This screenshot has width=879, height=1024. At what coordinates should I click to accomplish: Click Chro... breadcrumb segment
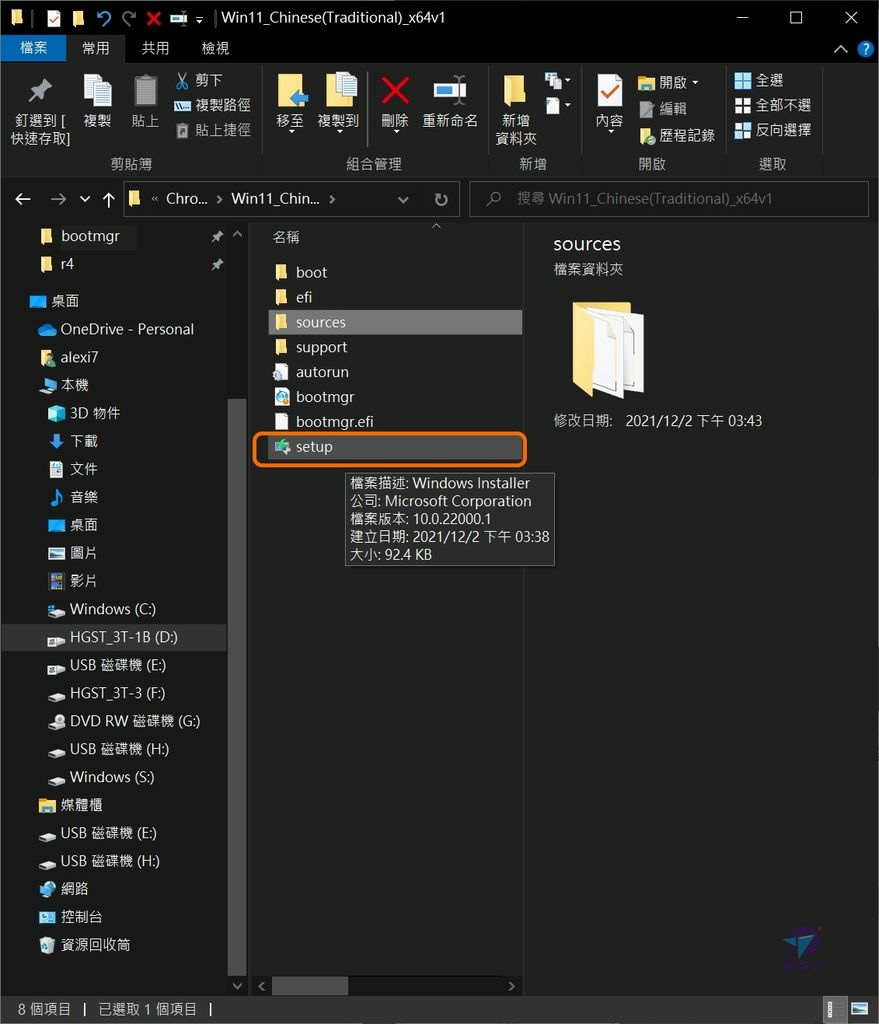coord(187,199)
